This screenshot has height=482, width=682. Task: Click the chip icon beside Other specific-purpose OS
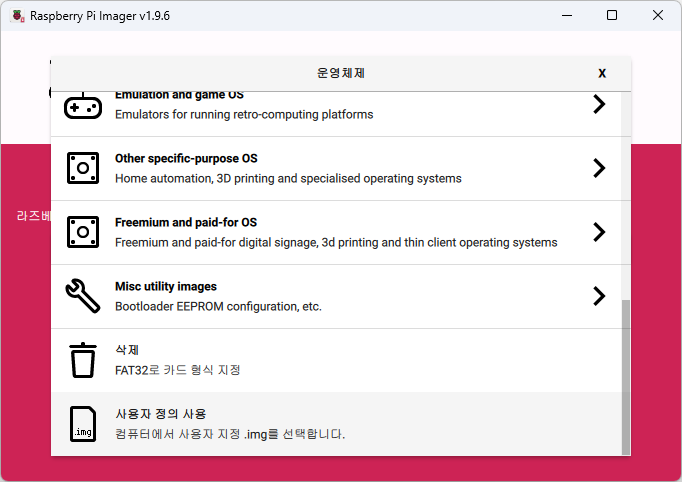pyautogui.click(x=83, y=168)
